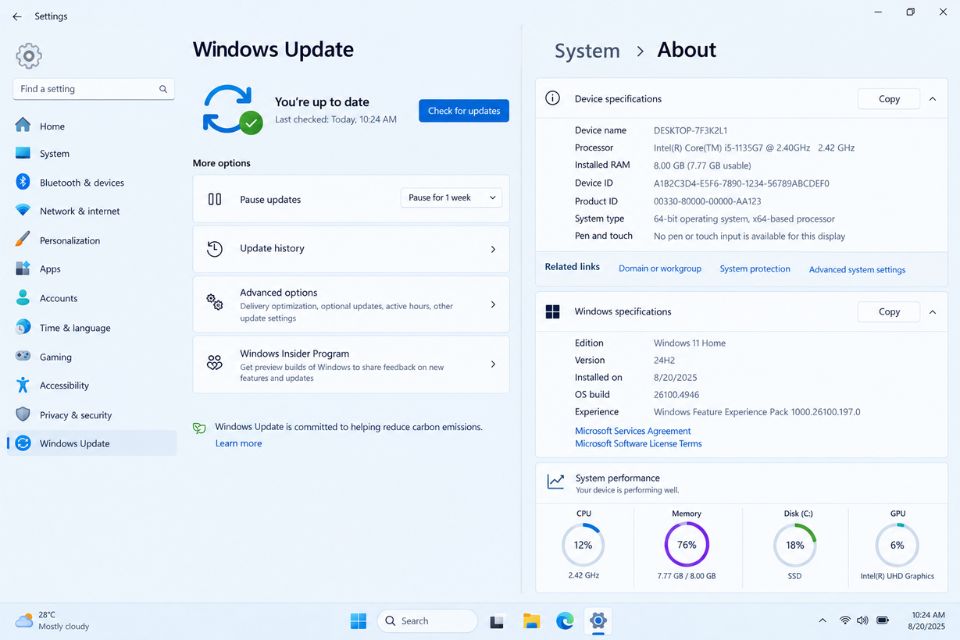Click the Accessibility figure icon

pos(23,385)
